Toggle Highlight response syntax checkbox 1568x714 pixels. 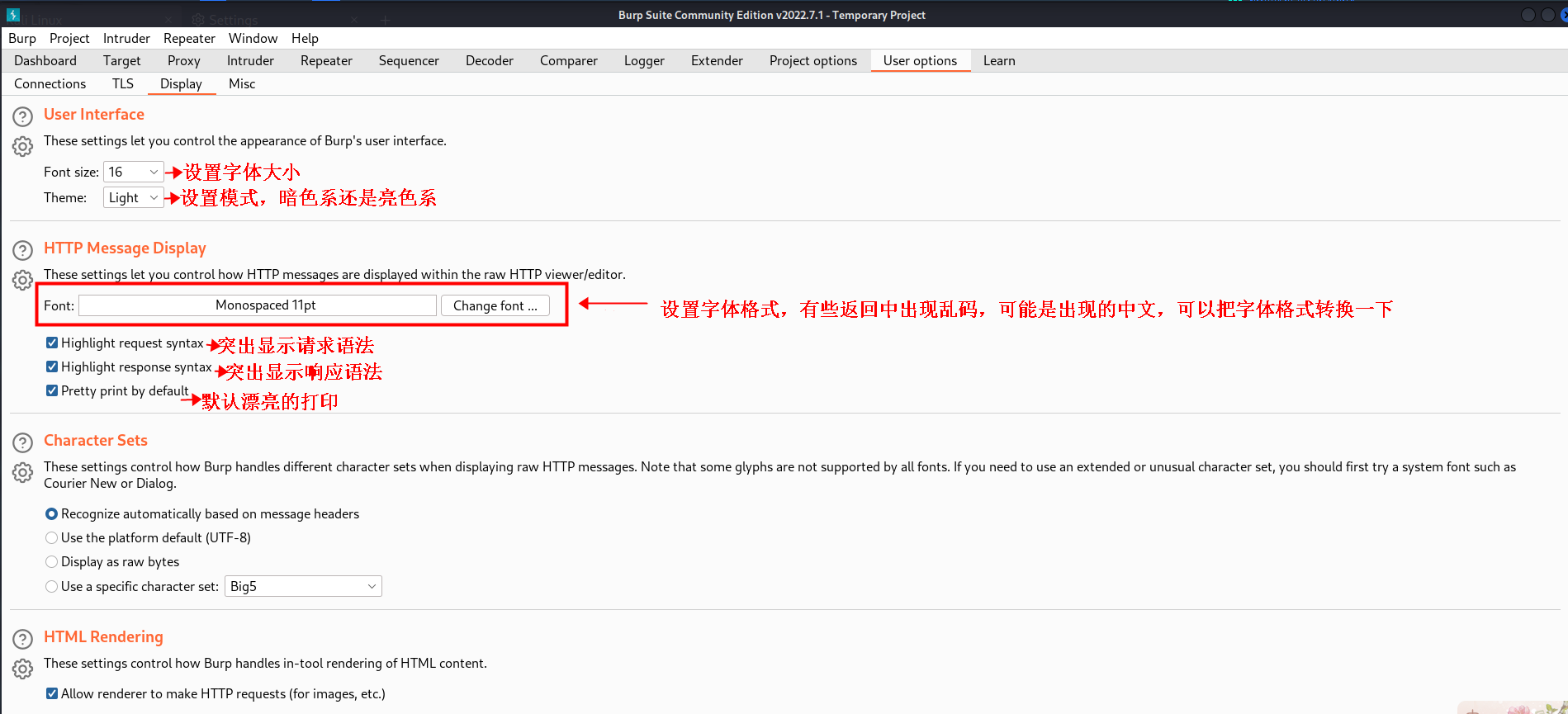click(52, 366)
